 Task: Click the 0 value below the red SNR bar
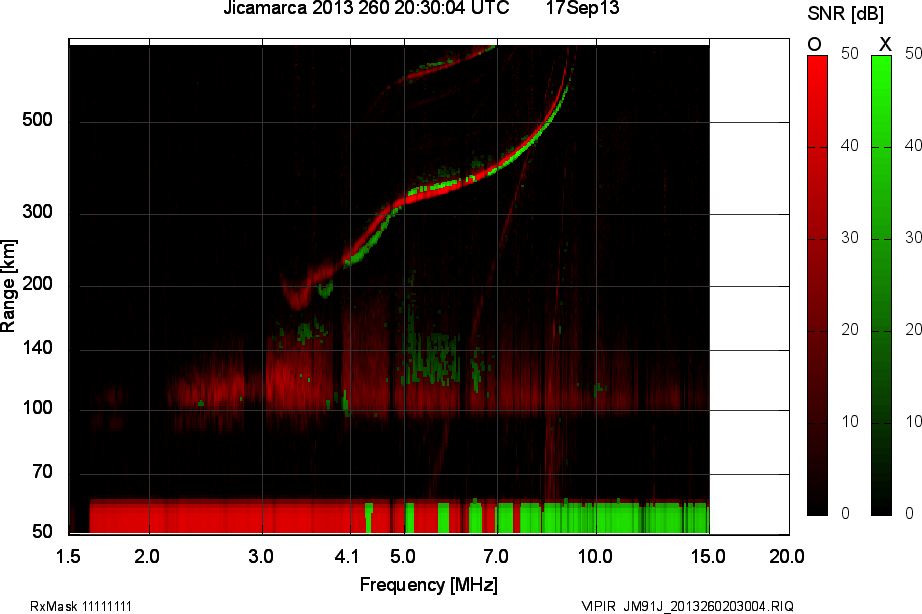pyautogui.click(x=846, y=513)
